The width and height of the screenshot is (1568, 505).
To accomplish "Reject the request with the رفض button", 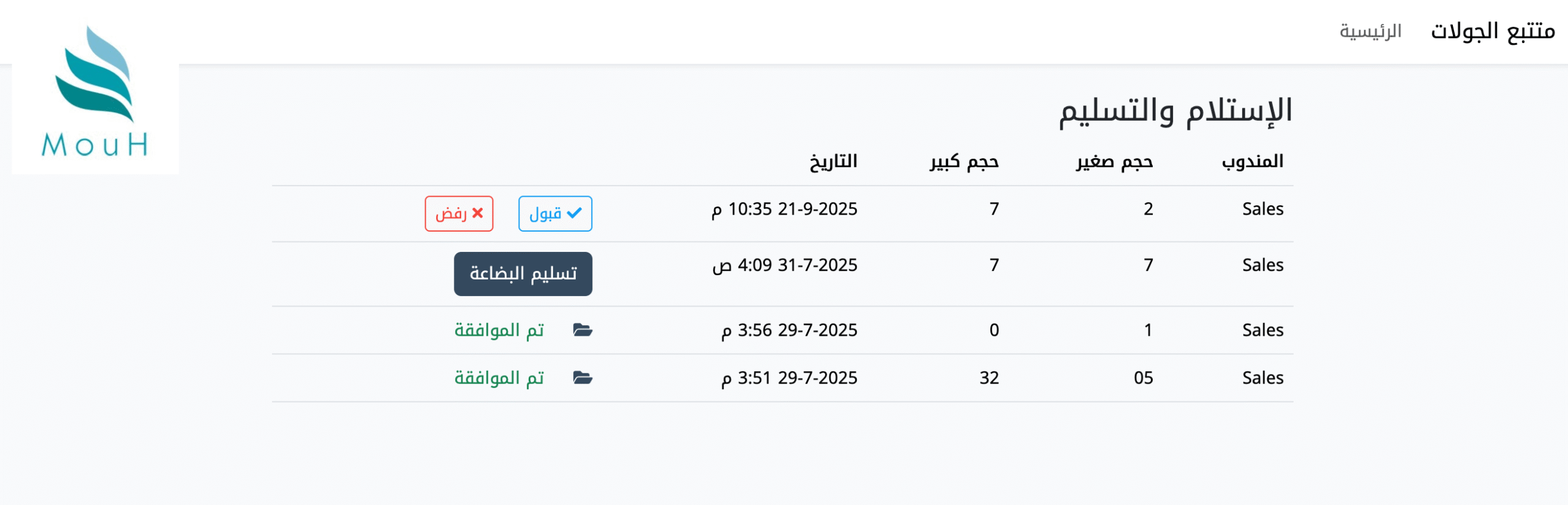I will pyautogui.click(x=459, y=213).
